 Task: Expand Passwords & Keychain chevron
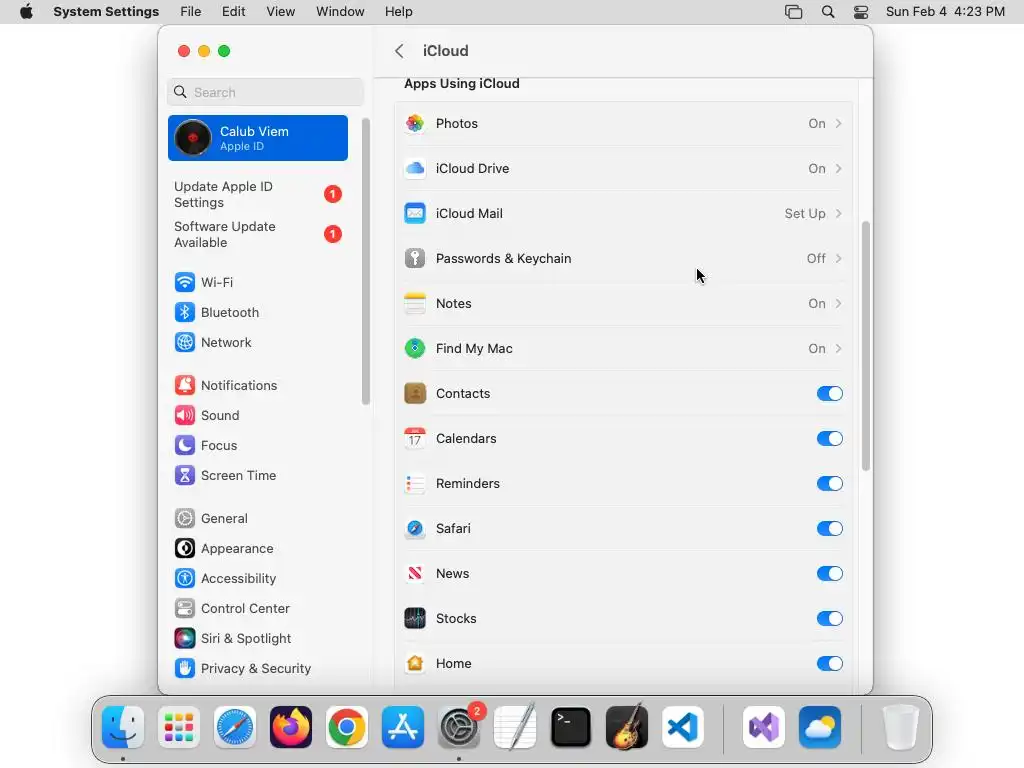pos(839,259)
